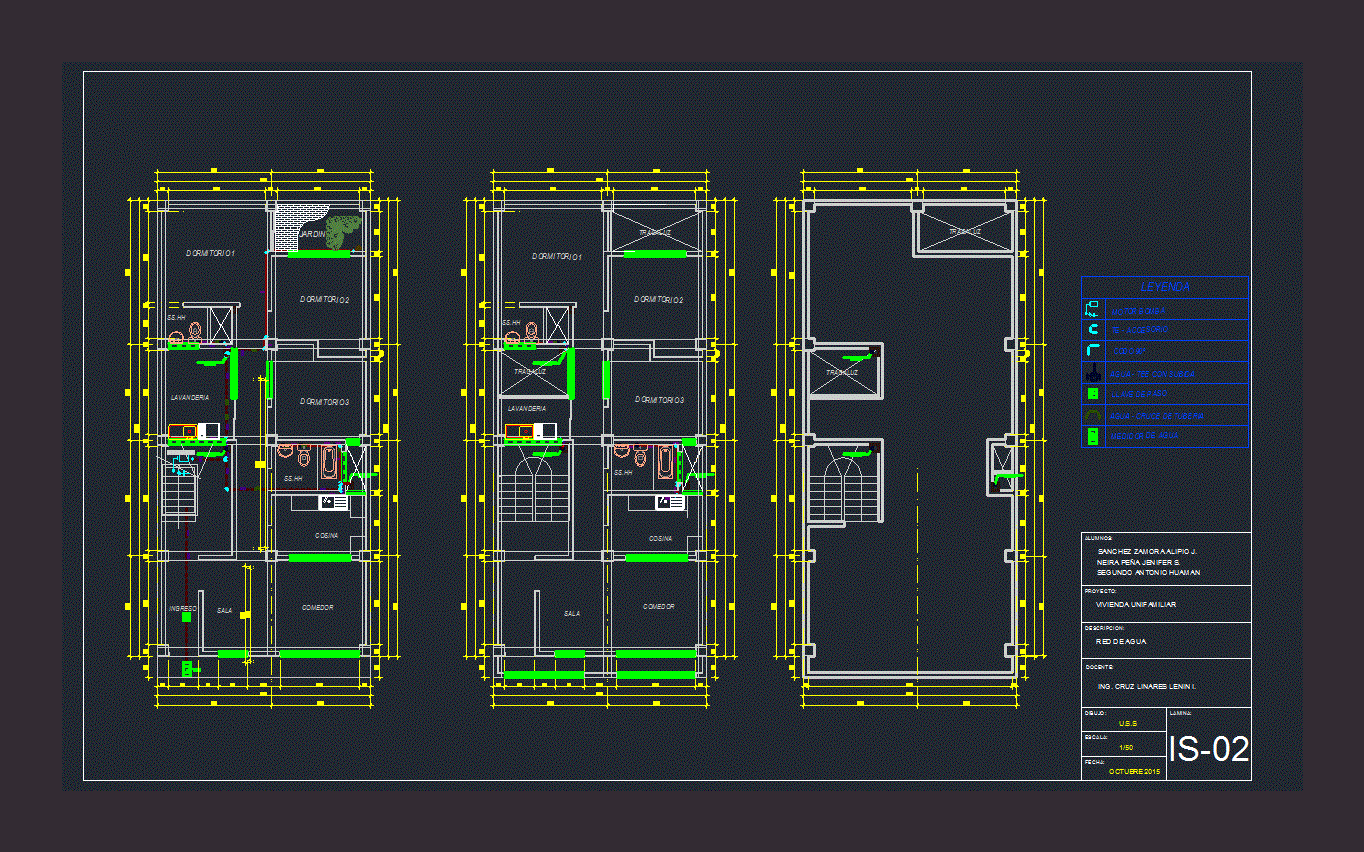Select the tee con subida legend symbol
The height and width of the screenshot is (852, 1364).
point(1092,373)
